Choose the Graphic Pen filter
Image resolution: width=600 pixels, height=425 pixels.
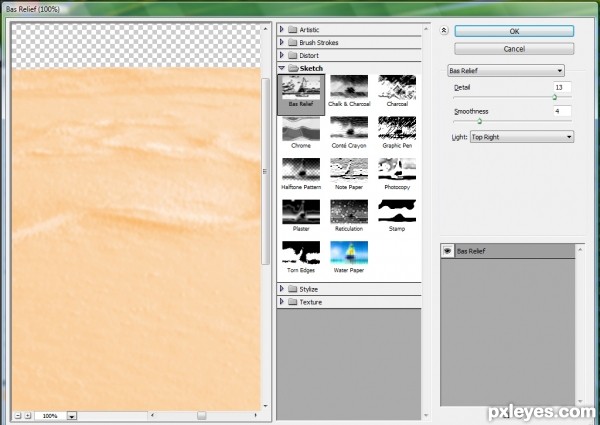point(397,133)
